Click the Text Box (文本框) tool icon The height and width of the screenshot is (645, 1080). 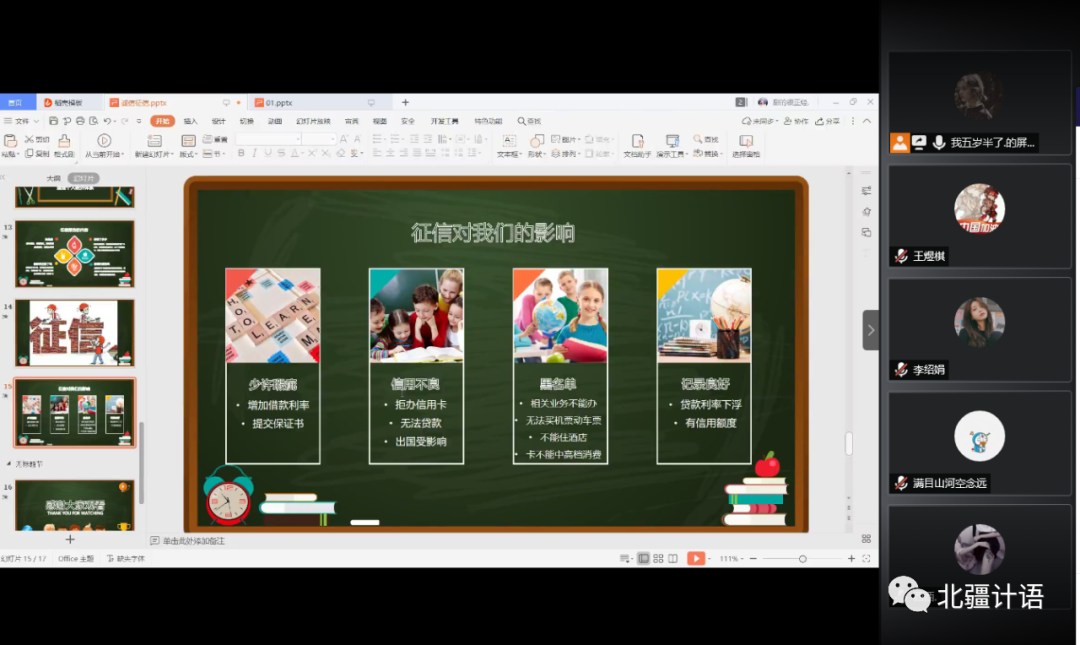509,141
